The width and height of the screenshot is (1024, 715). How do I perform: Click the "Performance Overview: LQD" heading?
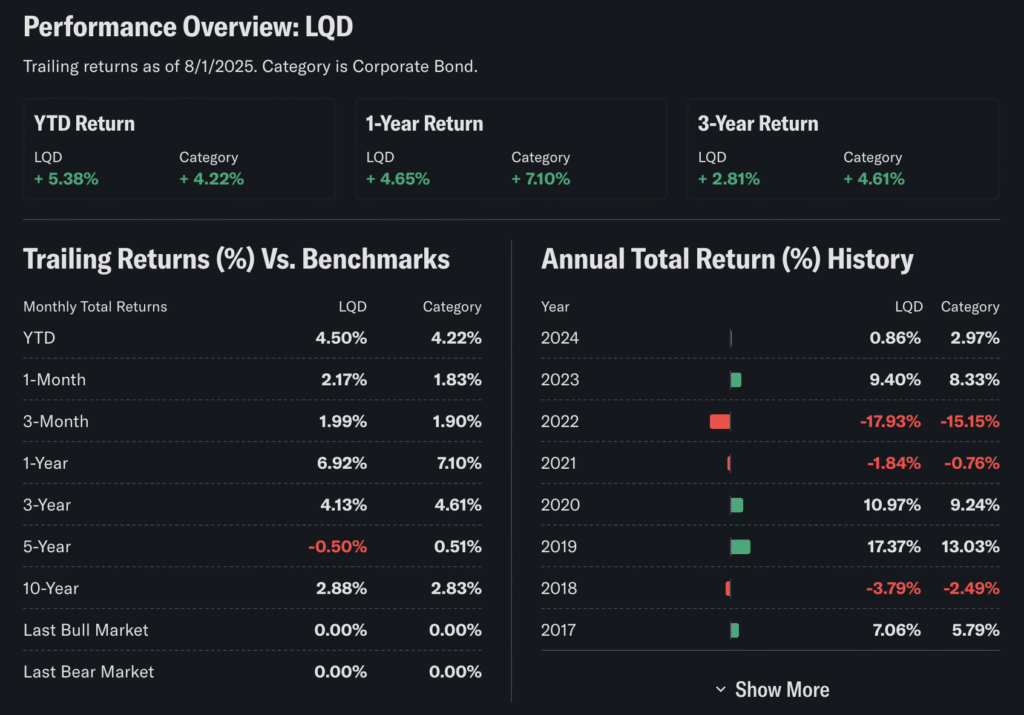pyautogui.click(x=188, y=27)
